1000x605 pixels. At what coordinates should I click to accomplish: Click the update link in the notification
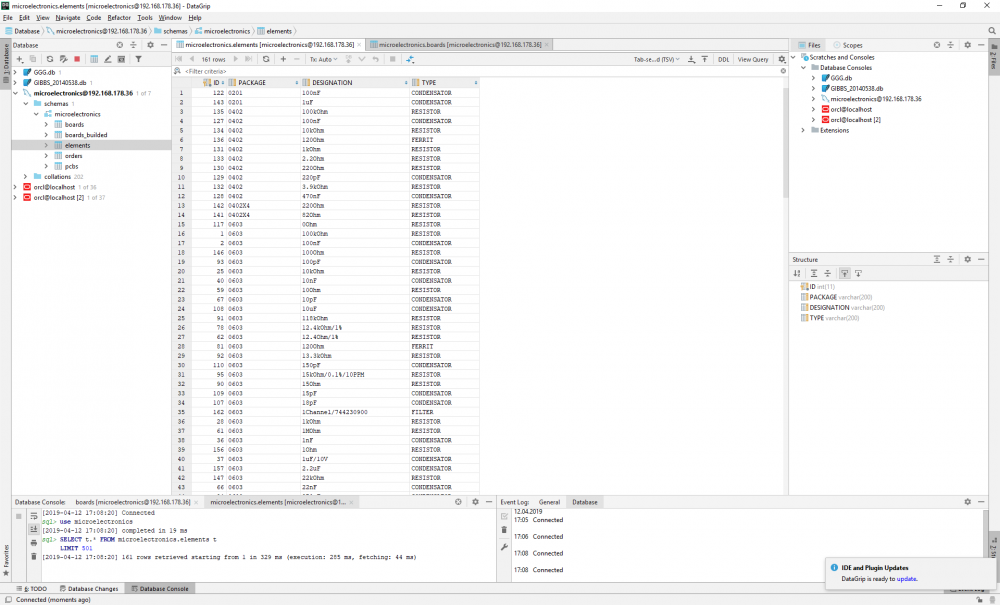[906, 579]
